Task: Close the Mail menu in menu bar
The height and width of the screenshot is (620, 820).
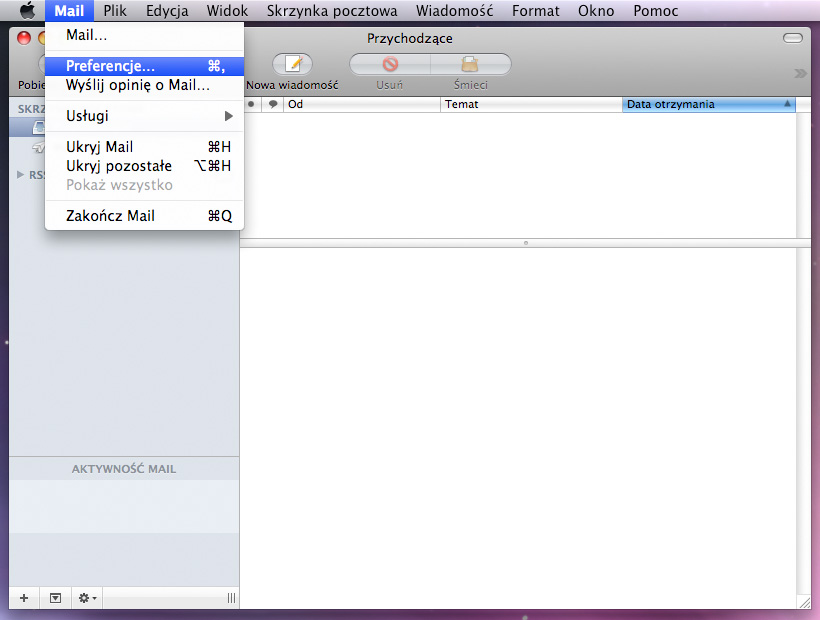Action: pos(69,10)
